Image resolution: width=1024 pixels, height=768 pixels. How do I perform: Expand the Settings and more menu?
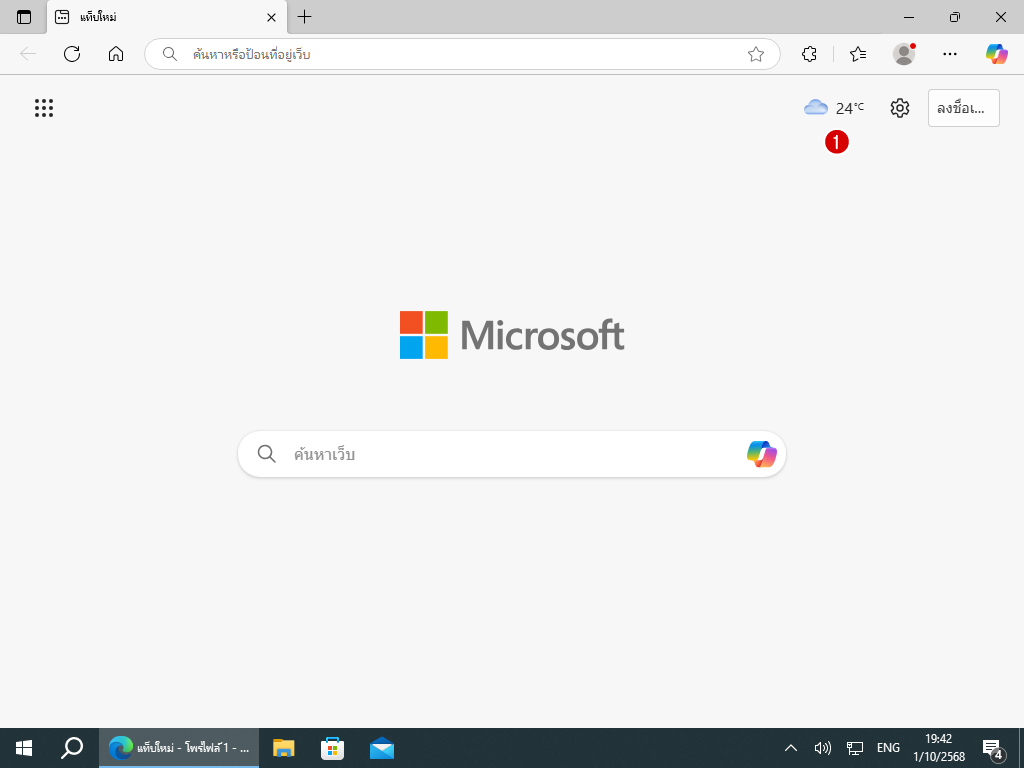(950, 54)
